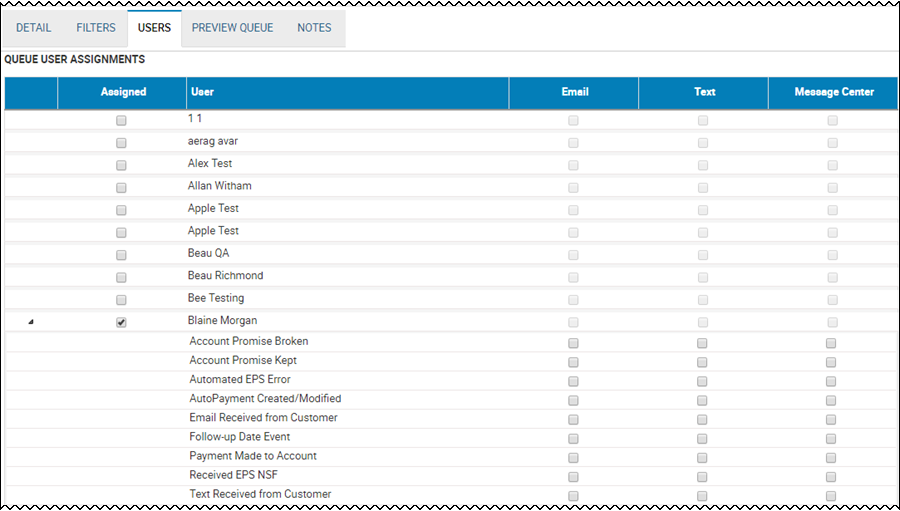Tick Email for Follow-up Date Event
900x511 pixels.
[x=573, y=439]
